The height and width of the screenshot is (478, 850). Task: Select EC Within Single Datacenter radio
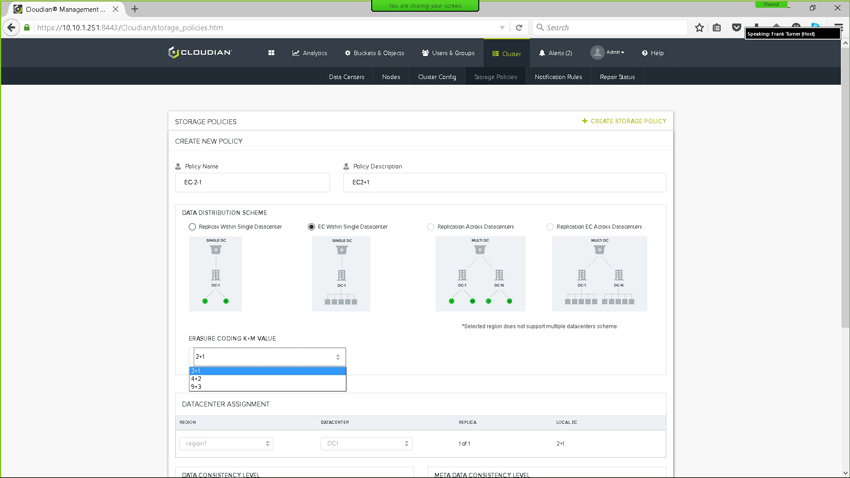coord(311,227)
